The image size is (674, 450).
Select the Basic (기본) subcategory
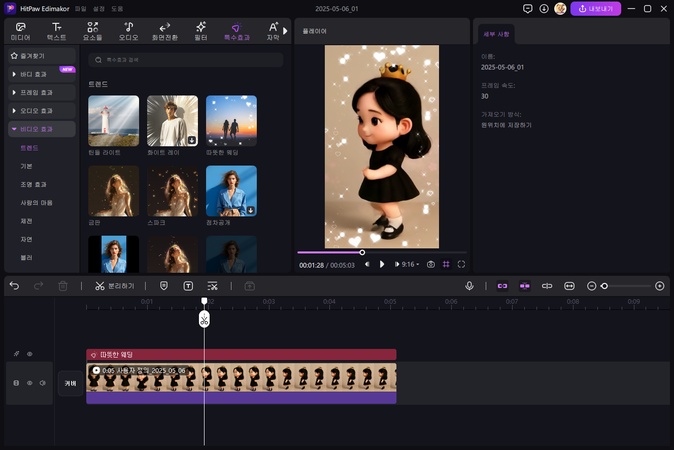26,166
